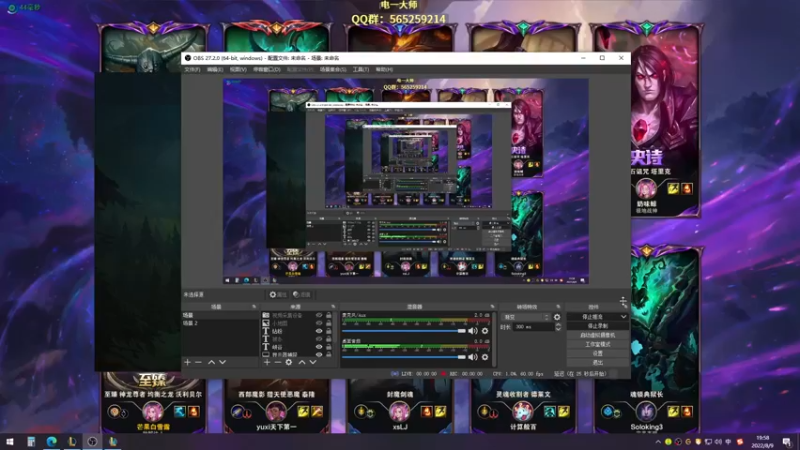Click the Filters button above docks
This screenshot has width=800, height=450.
(302, 294)
